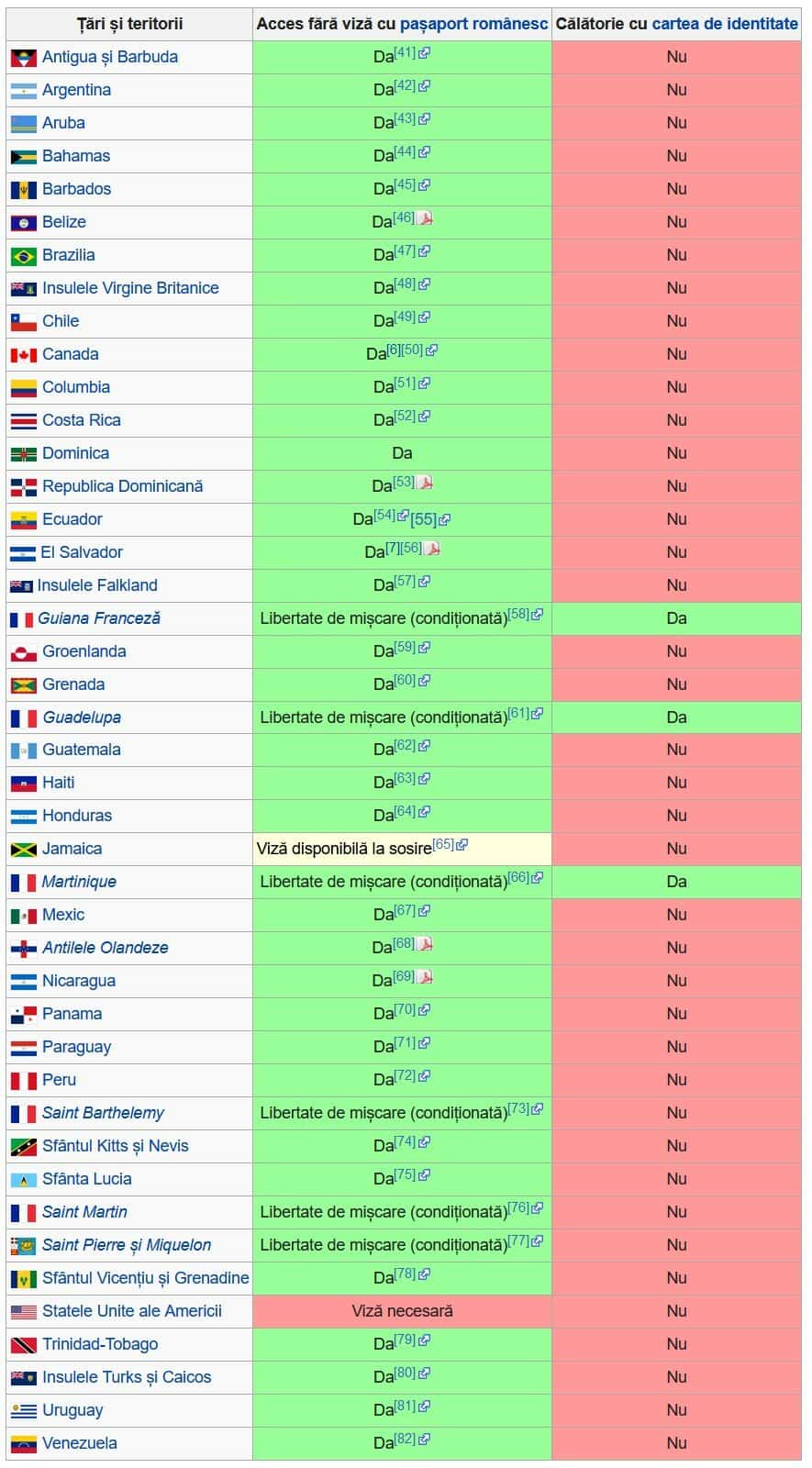The height and width of the screenshot is (1468, 812).
Task: Open footnote reference 65 for Jamaica
Action: point(442,845)
